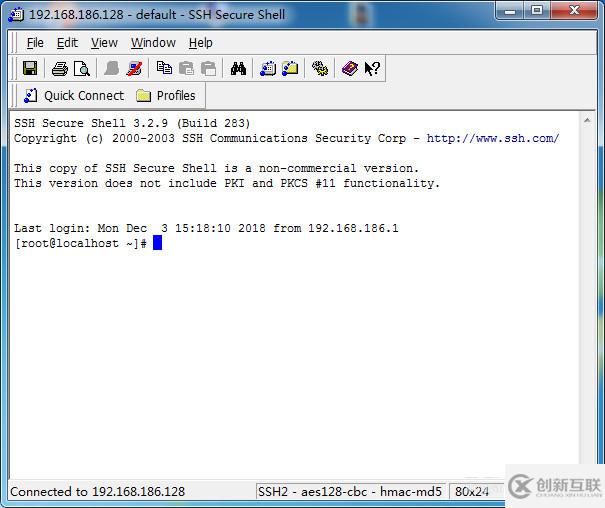Minimize the SSH Secure Shell window
The image size is (605, 508).
pyautogui.click(x=510, y=10)
